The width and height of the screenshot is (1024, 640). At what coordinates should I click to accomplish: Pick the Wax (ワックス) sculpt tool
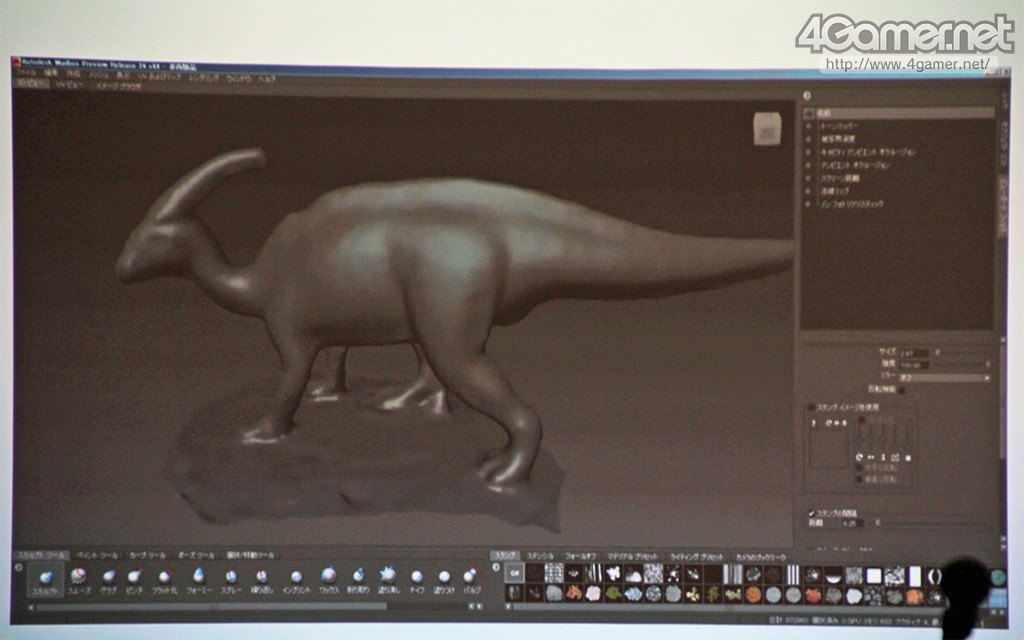coord(328,577)
